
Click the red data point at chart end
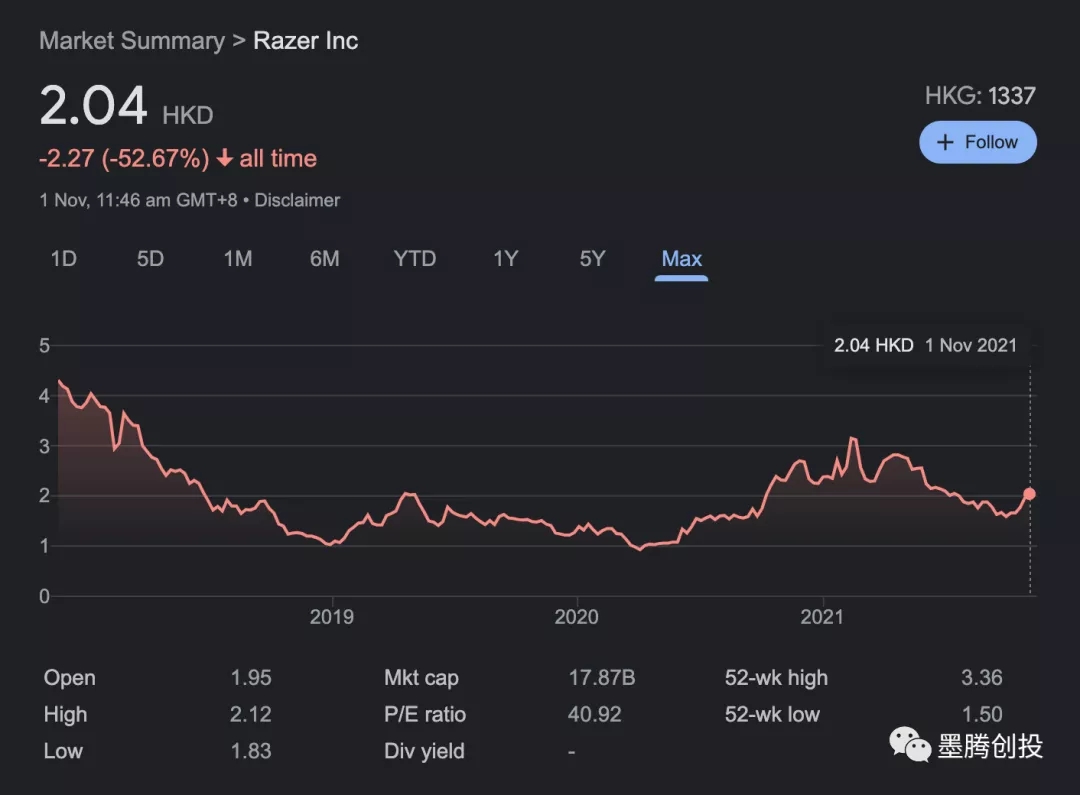[x=1029, y=494]
